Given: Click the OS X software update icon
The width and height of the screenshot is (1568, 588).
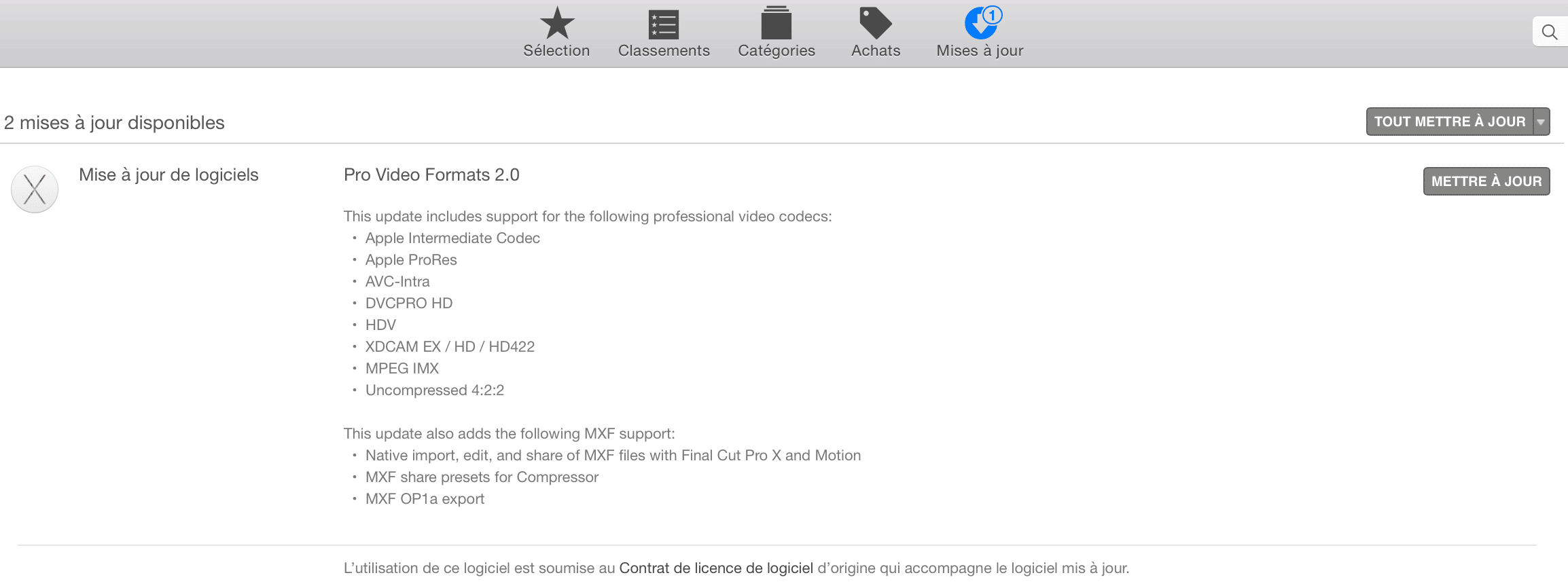Looking at the screenshot, I should tap(35, 189).
